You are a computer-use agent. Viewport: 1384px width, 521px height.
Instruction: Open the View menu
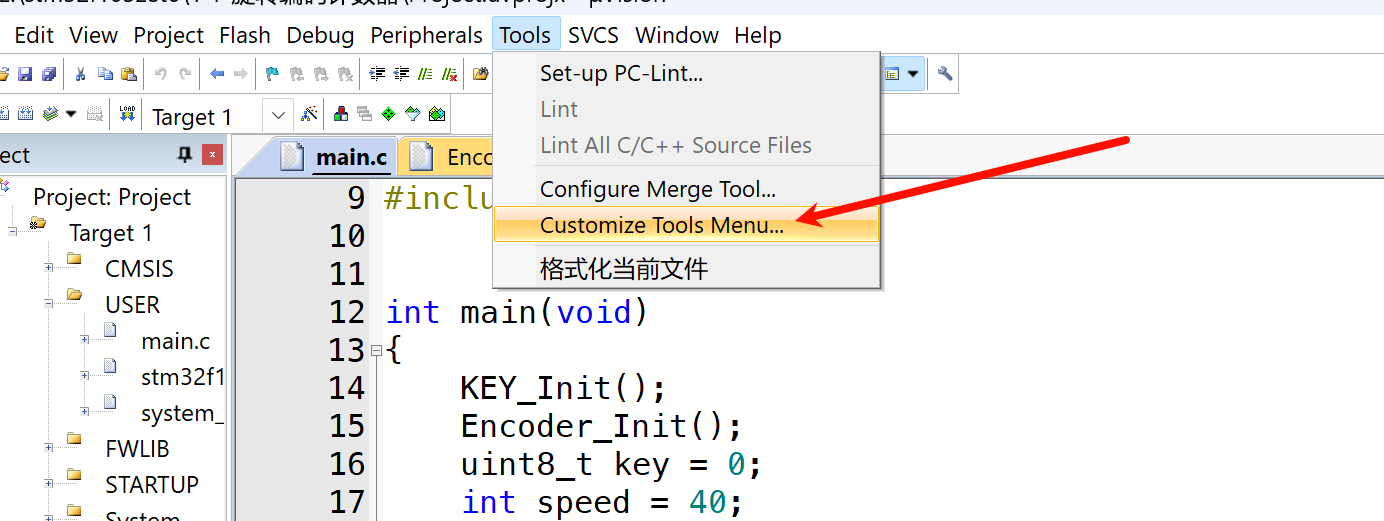pos(94,35)
